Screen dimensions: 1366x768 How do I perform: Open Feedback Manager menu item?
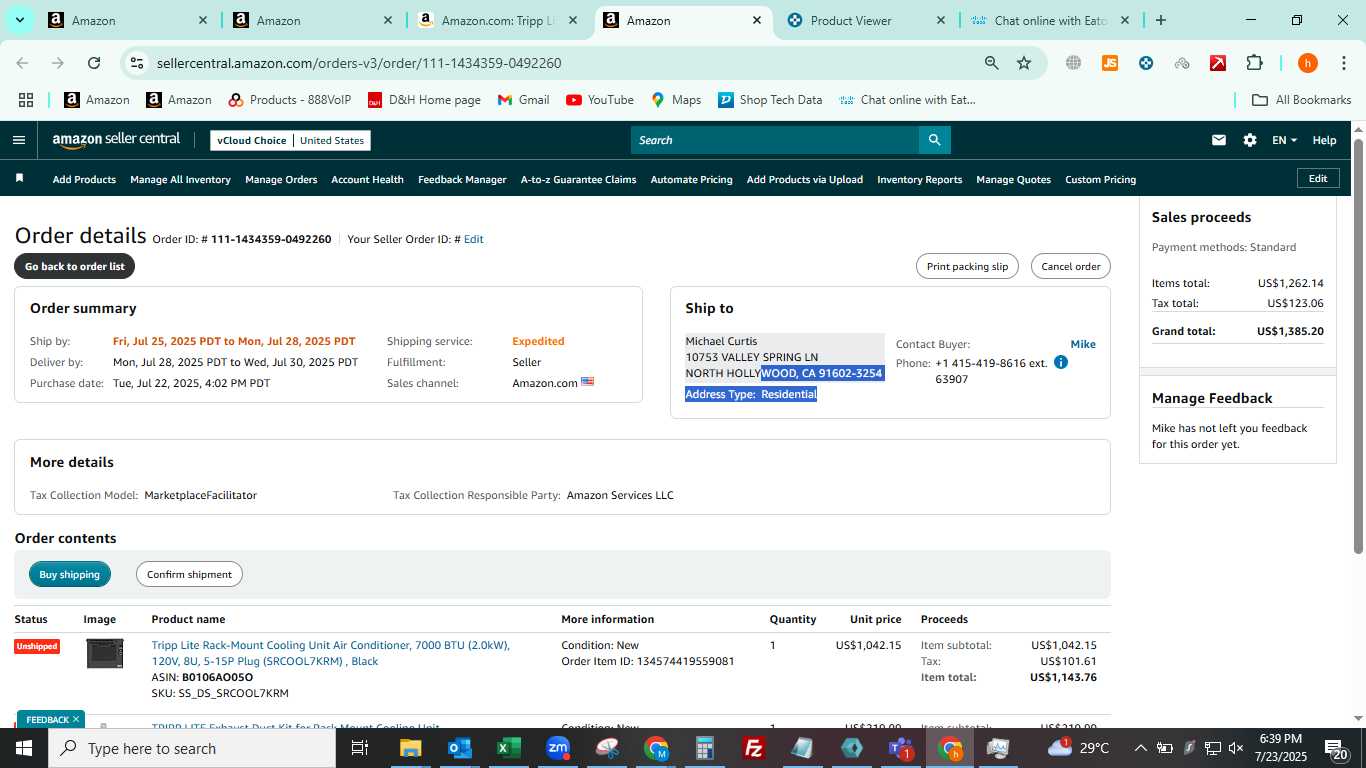click(x=462, y=180)
